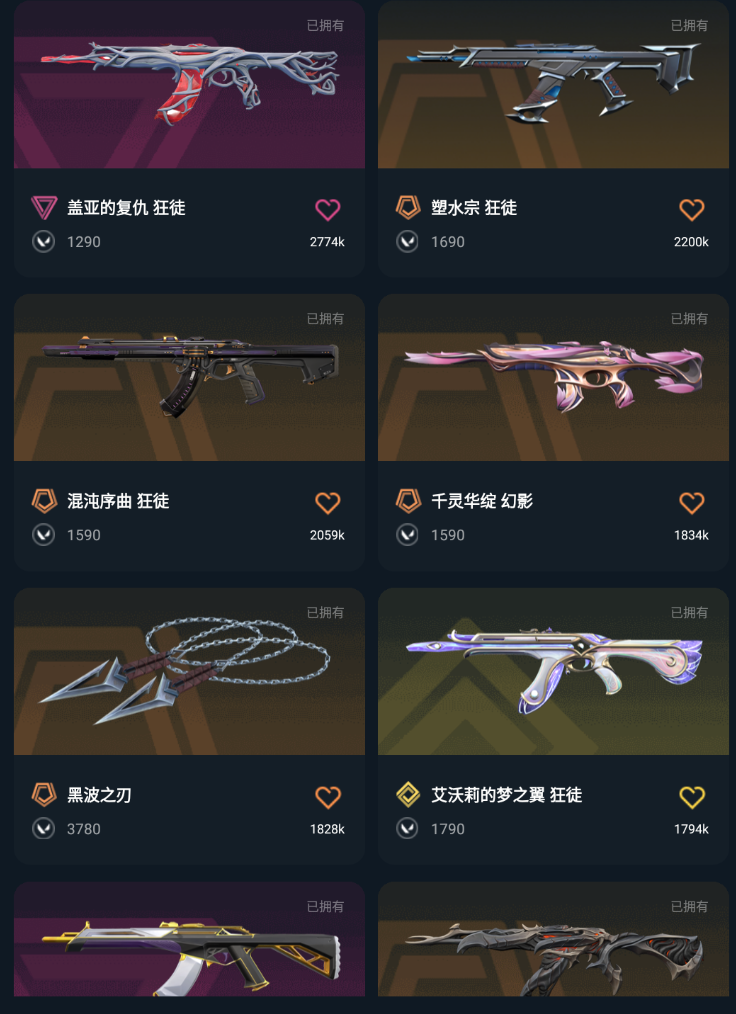Toggle favorite heart on 盖亚的复仇 狂徒
The width and height of the screenshot is (736, 1014).
[327, 209]
